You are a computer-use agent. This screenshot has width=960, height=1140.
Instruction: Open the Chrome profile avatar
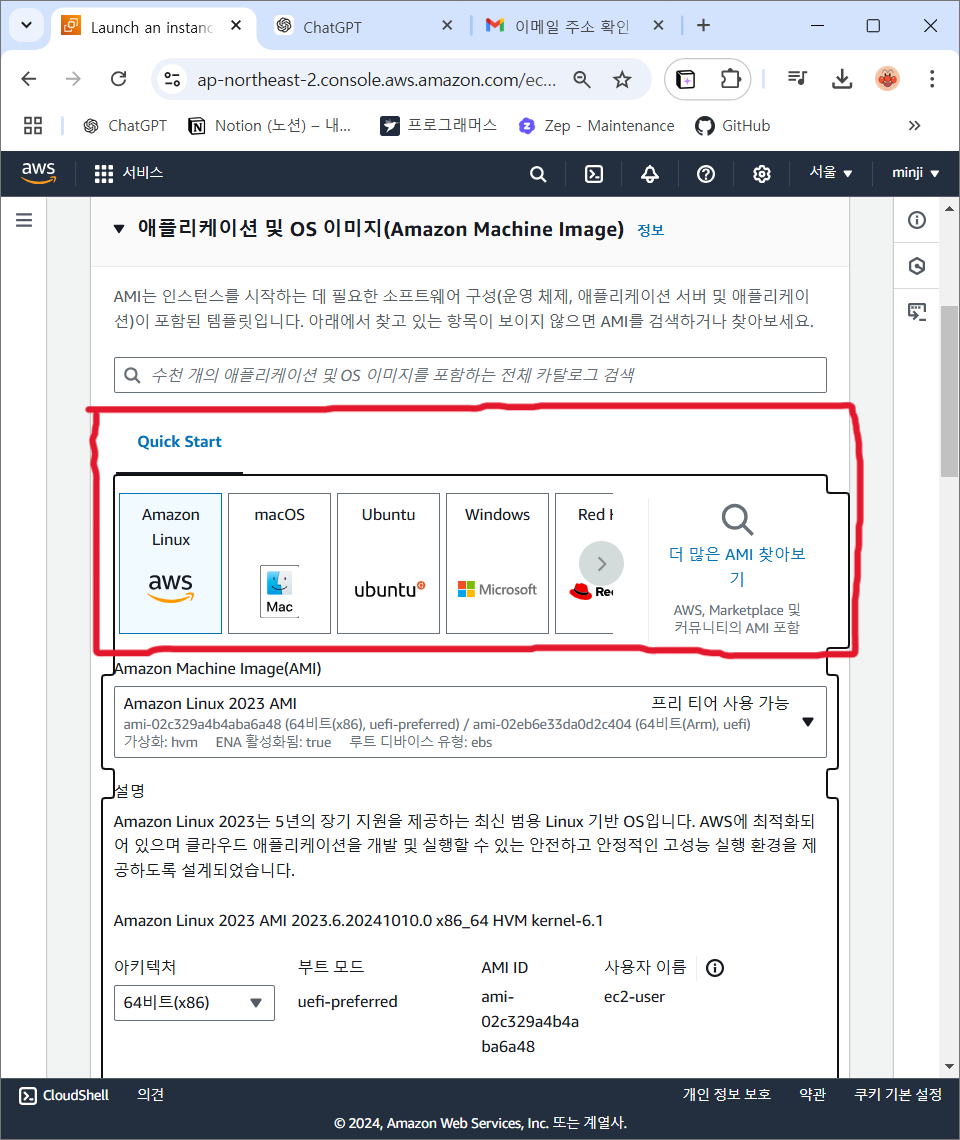click(887, 79)
